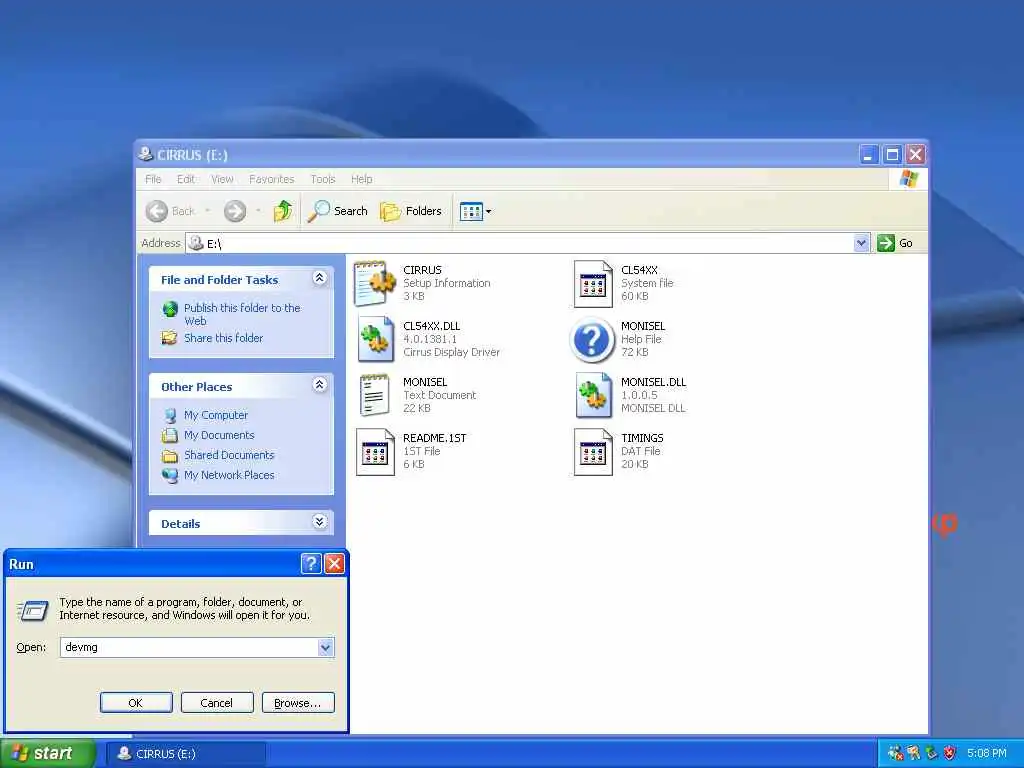Click the Share this folder icon

170,338
